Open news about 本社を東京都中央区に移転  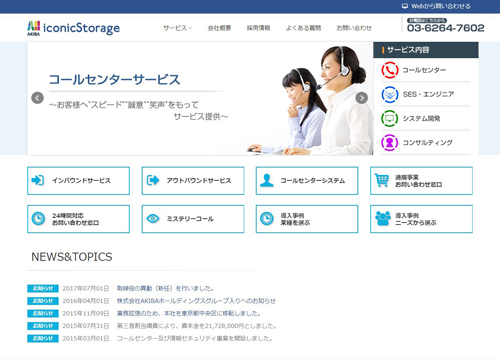[189, 313]
